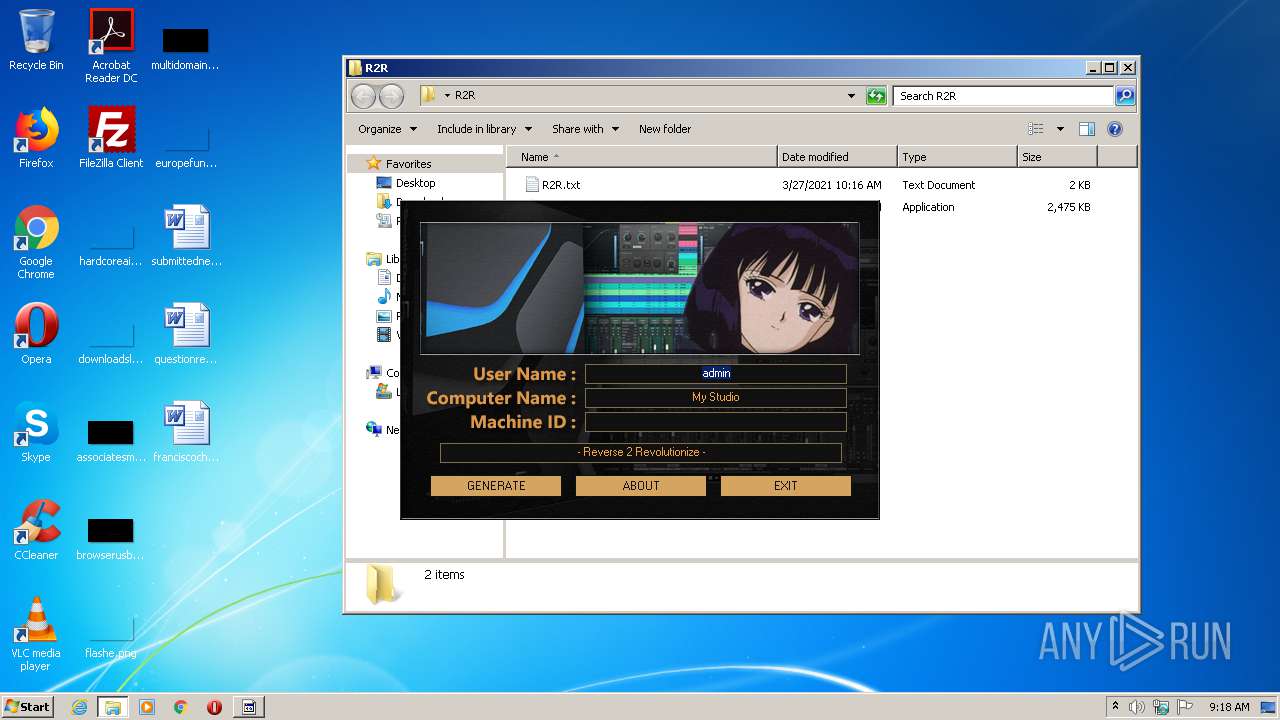Screen dimensions: 1280x720
Task: Open the Organize menu in Explorer
Action: [387, 129]
